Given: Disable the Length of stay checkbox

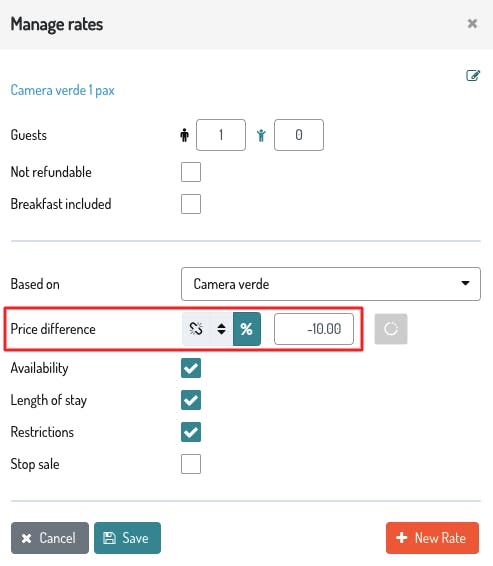Looking at the screenshot, I should click(191, 400).
